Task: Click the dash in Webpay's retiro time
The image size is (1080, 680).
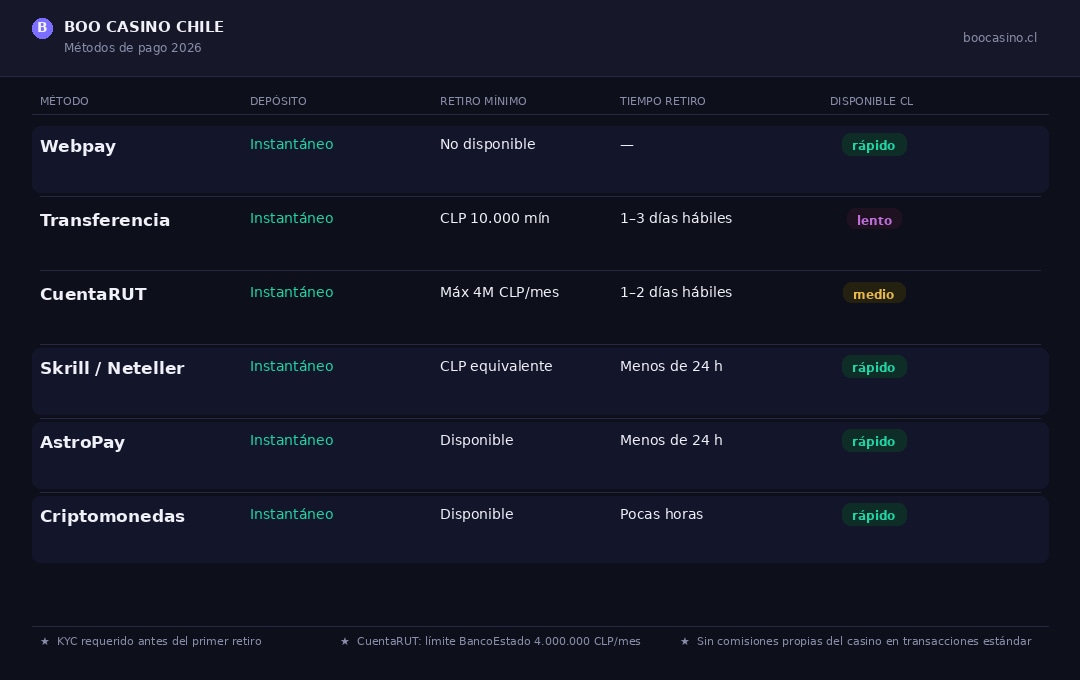Action: point(627,145)
